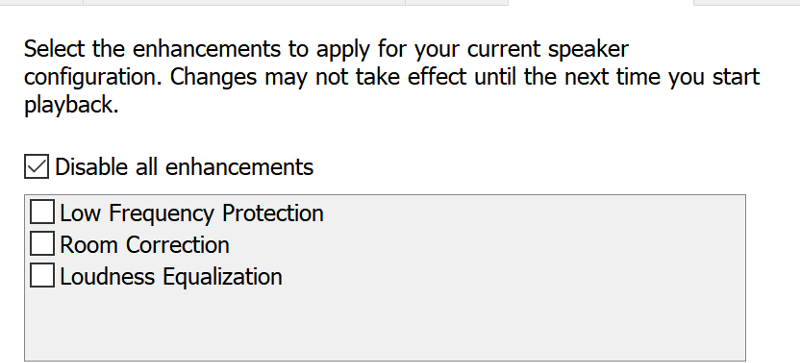Screen dimensions: 800x363
Task: Click the Disable all enhancements label text
Action: click(x=184, y=167)
